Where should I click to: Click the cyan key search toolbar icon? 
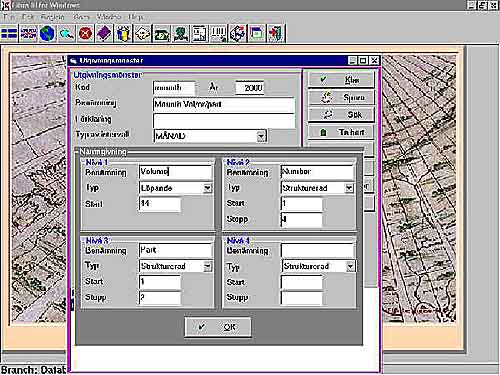66,34
